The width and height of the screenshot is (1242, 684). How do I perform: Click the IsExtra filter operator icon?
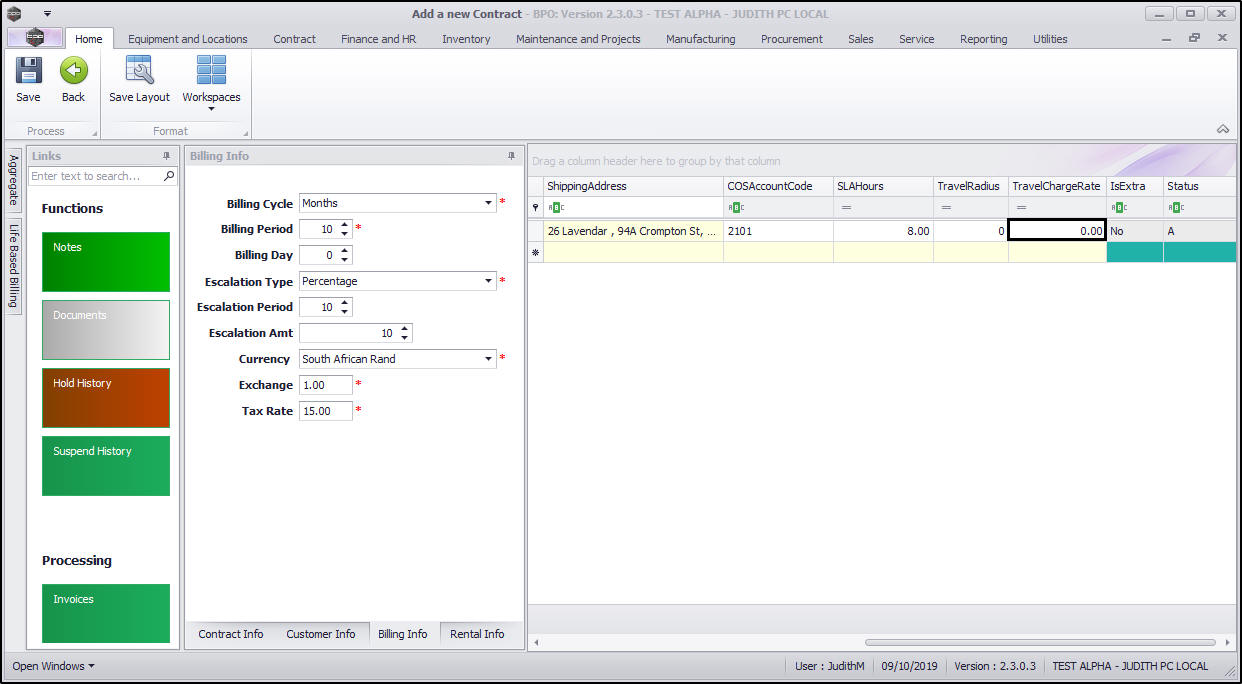1119,208
